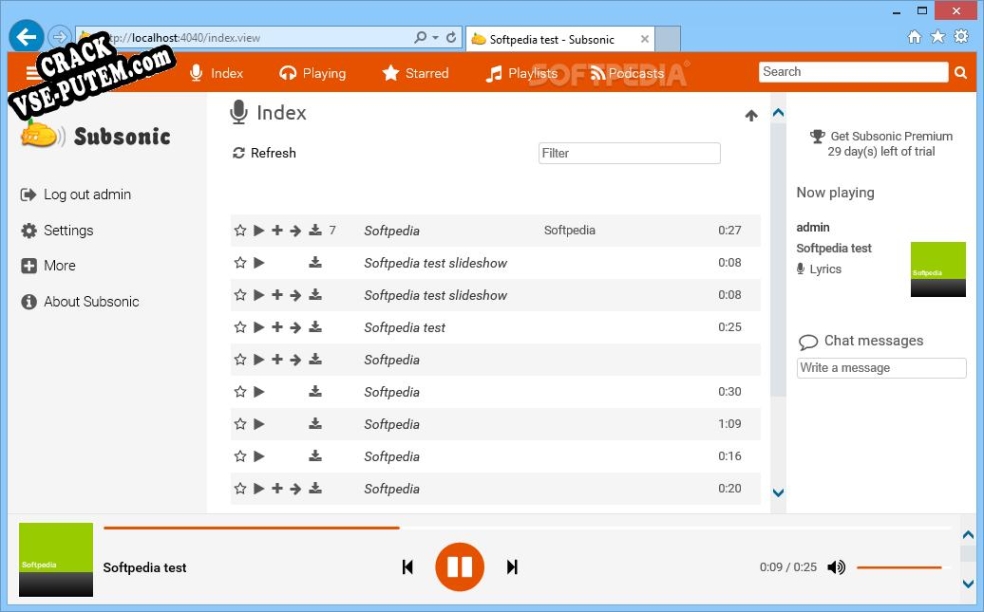The width and height of the screenshot is (984, 612).
Task: Click the Search text field
Action: (853, 72)
